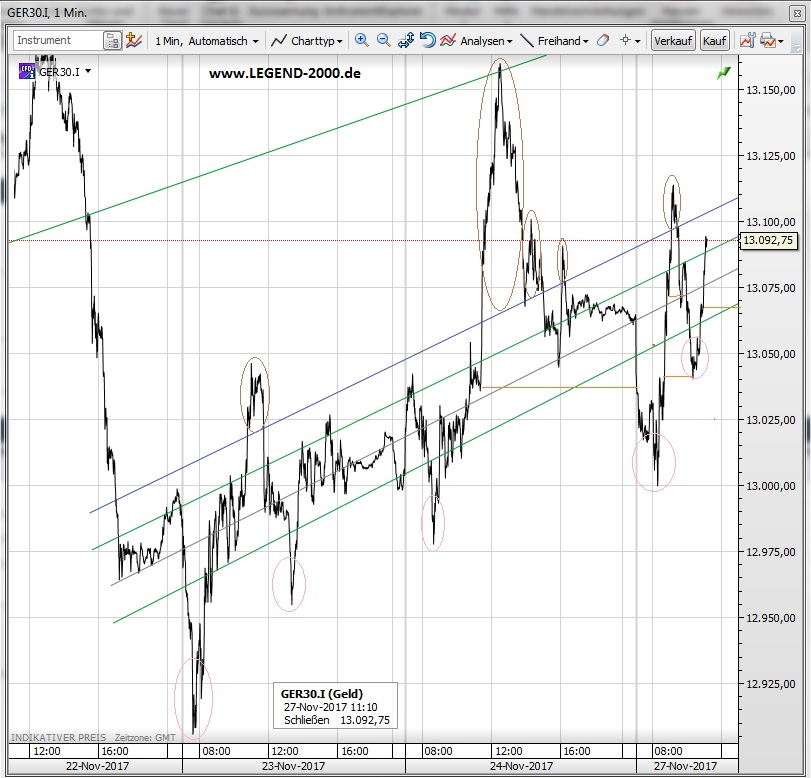Image resolution: width=811 pixels, height=778 pixels.
Task: Click the green arrow icon at chart top-right
Action: (724, 73)
